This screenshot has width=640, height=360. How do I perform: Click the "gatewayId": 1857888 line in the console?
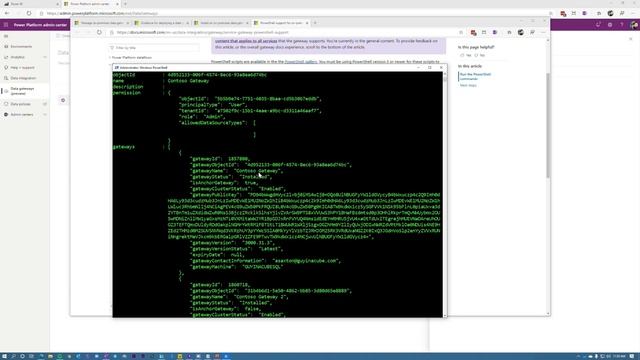coord(220,158)
